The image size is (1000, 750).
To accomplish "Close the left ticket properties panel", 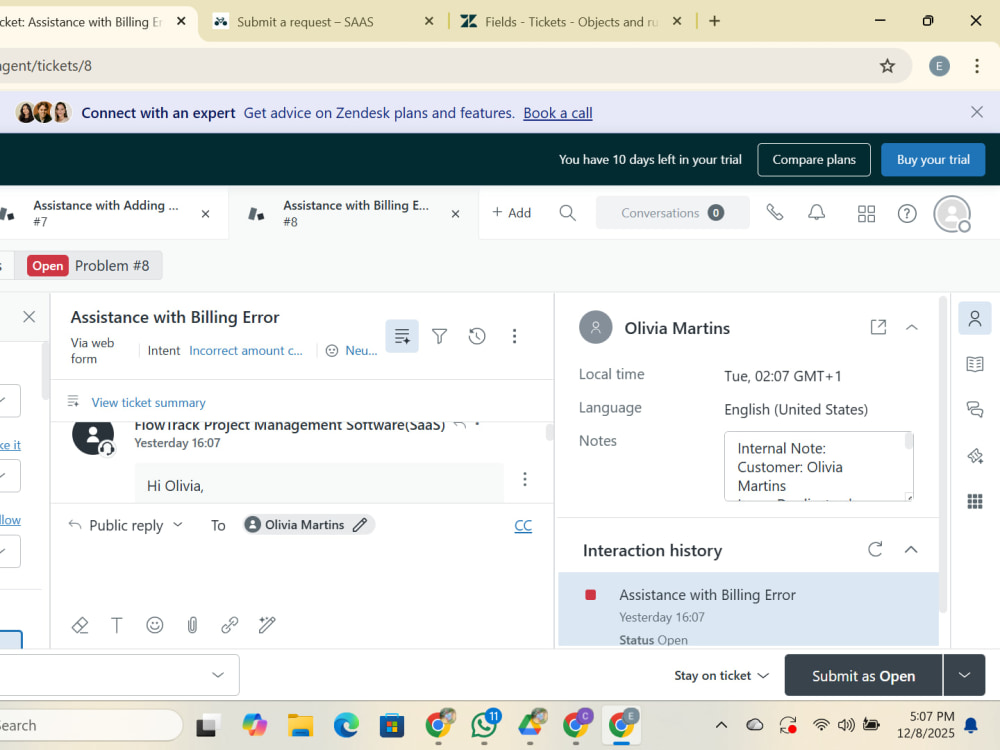I will (29, 316).
